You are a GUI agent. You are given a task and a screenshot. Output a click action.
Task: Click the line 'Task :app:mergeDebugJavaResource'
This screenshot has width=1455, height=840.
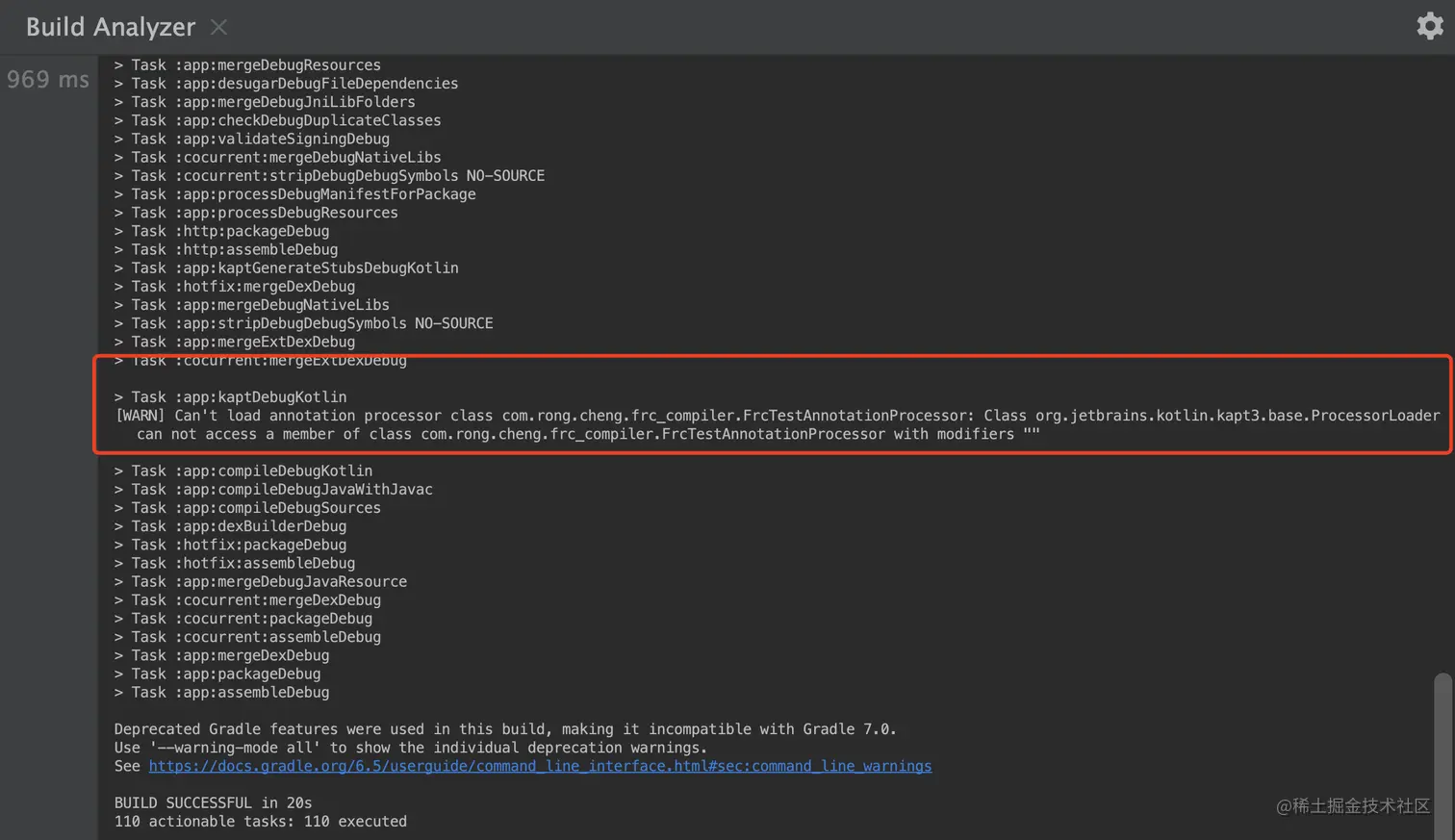pyautogui.click(x=261, y=582)
